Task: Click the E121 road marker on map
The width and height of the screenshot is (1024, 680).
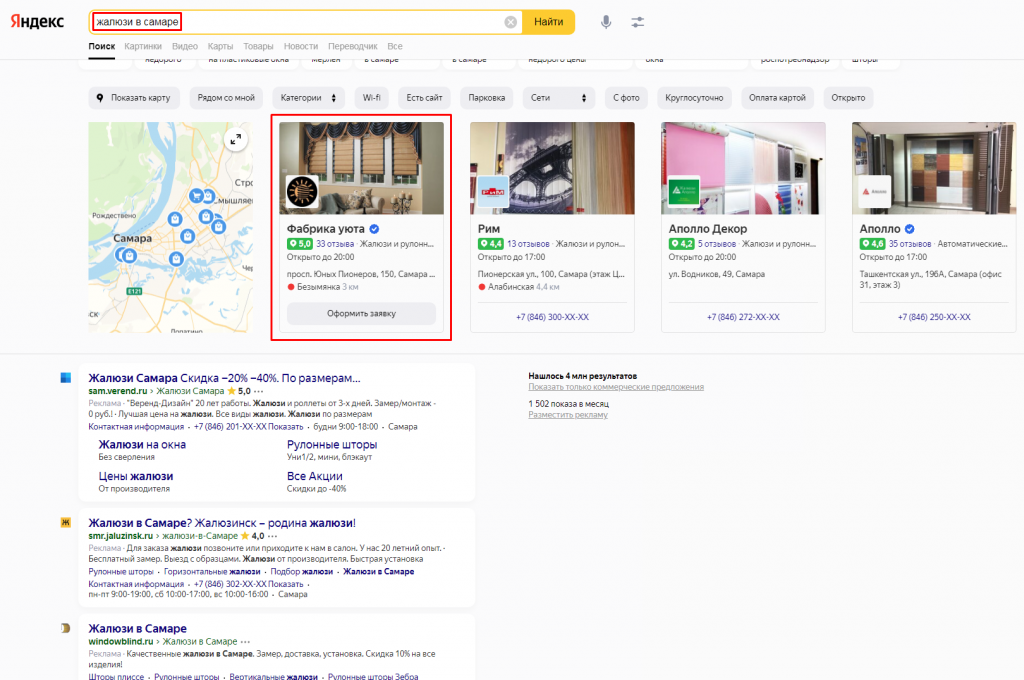Action: coord(134,291)
